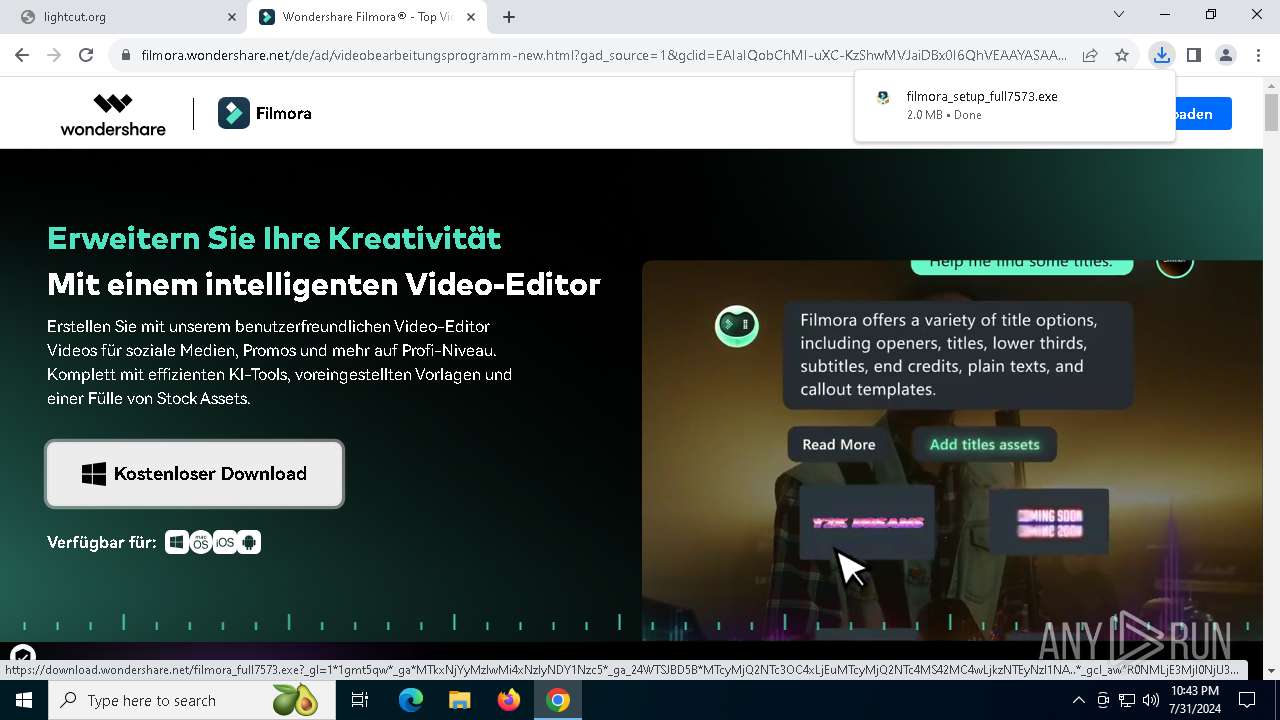The width and height of the screenshot is (1280, 720).
Task: Click Kostenloser Download button
Action: 195,474
